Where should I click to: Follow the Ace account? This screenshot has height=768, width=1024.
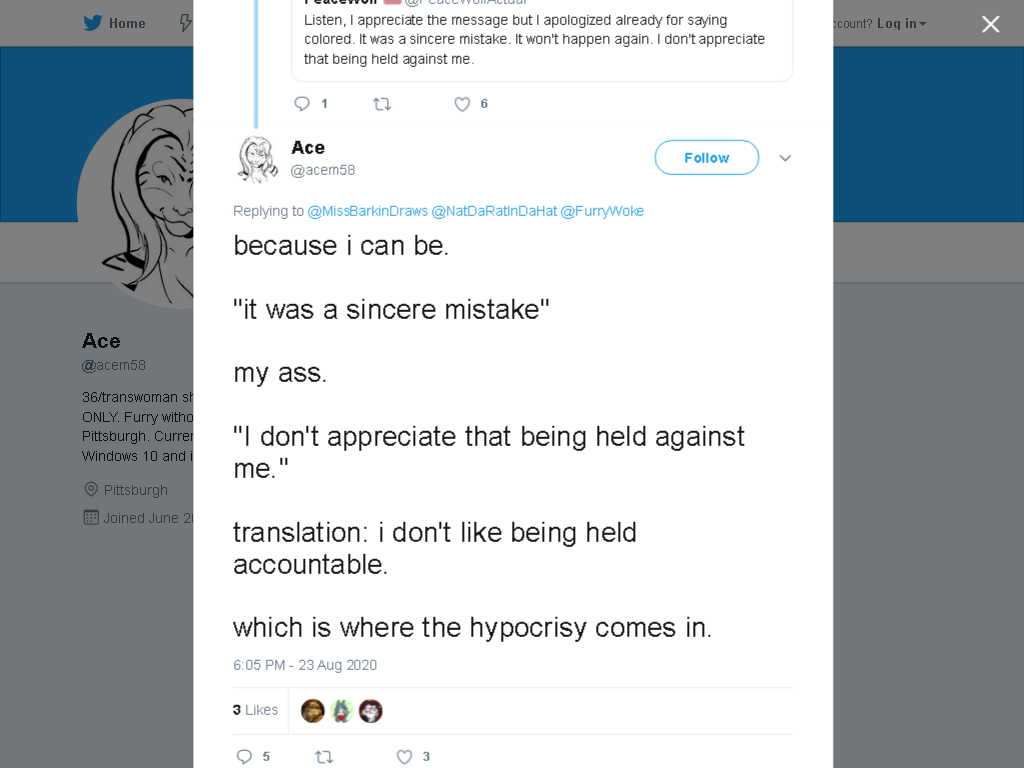pyautogui.click(x=707, y=157)
